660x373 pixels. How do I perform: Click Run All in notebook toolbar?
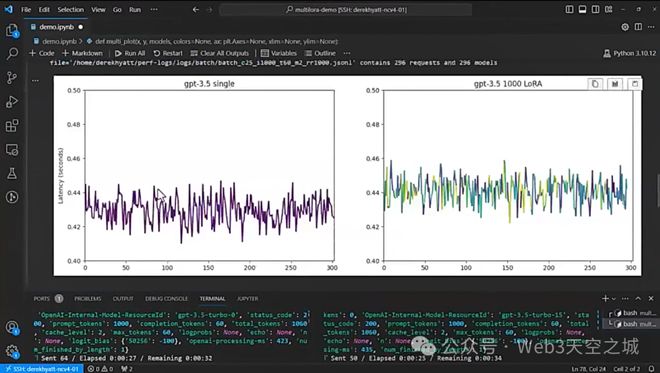[x=130, y=53]
